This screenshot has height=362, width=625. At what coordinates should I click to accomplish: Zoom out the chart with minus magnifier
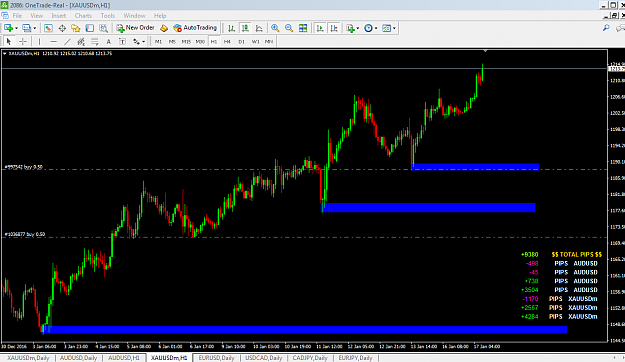[289, 28]
